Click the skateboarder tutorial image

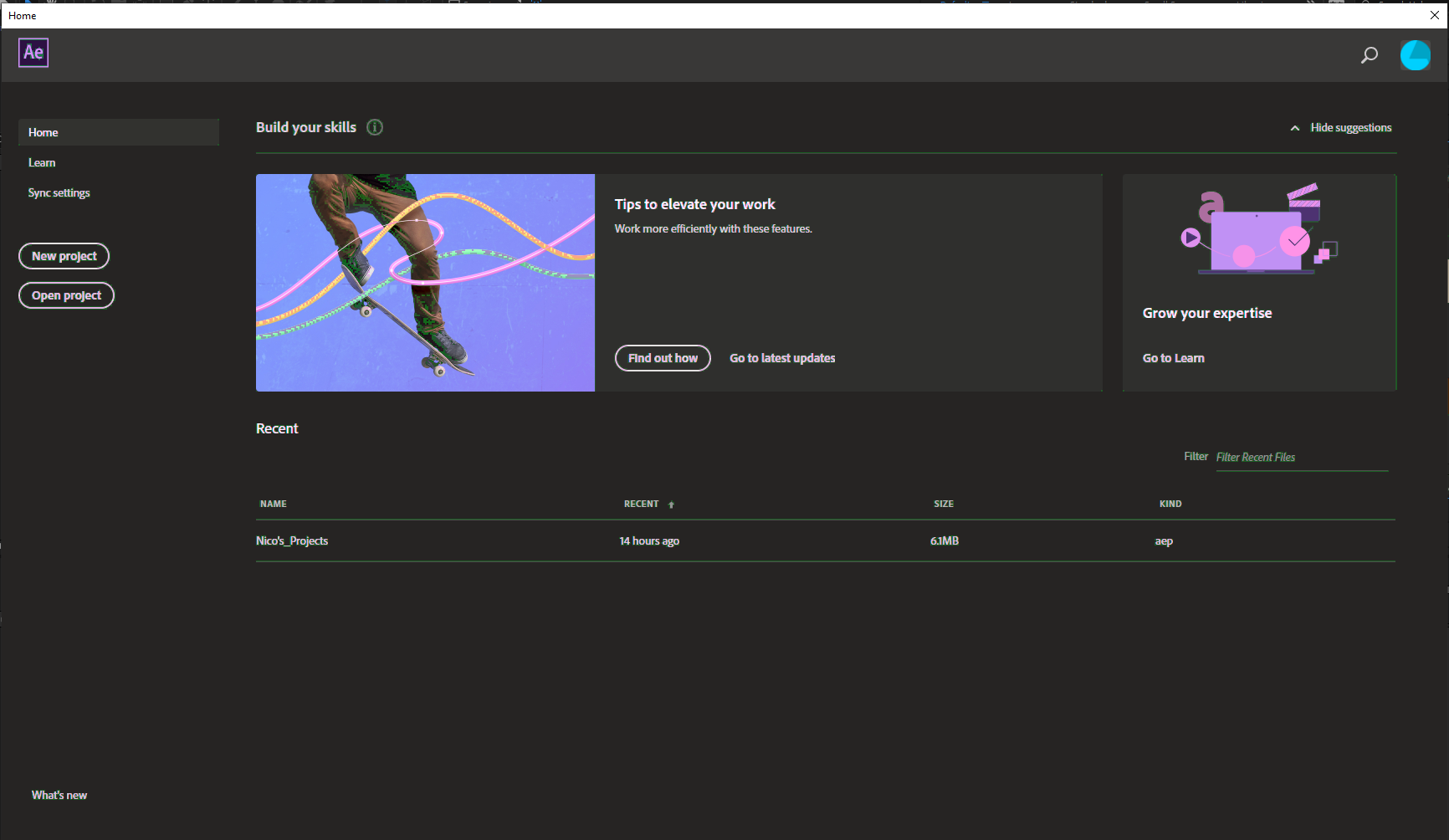click(x=425, y=282)
